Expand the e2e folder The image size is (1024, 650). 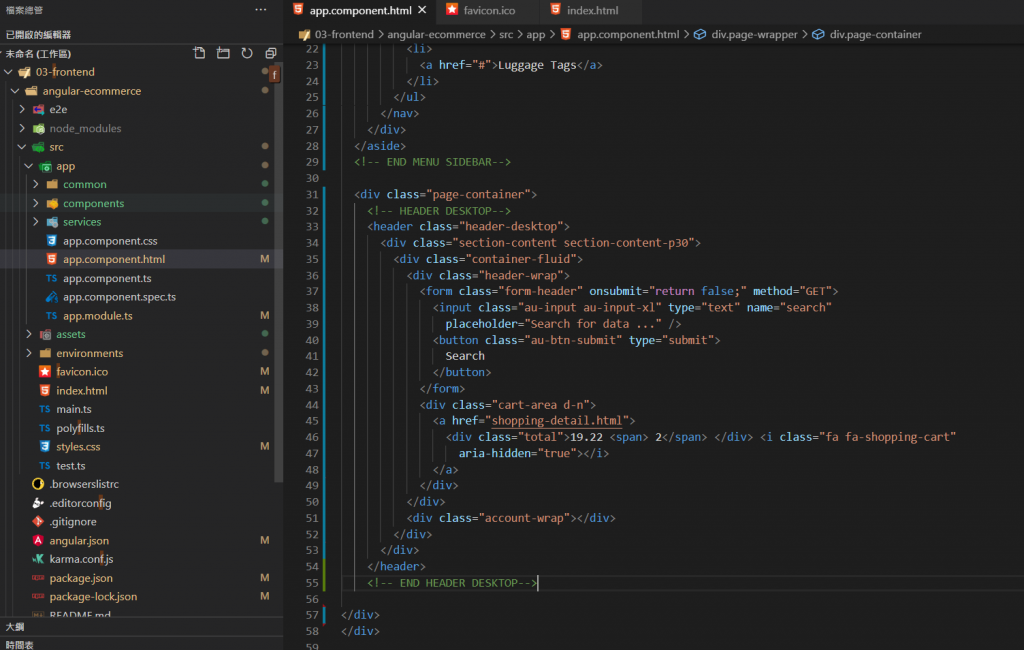(x=22, y=109)
